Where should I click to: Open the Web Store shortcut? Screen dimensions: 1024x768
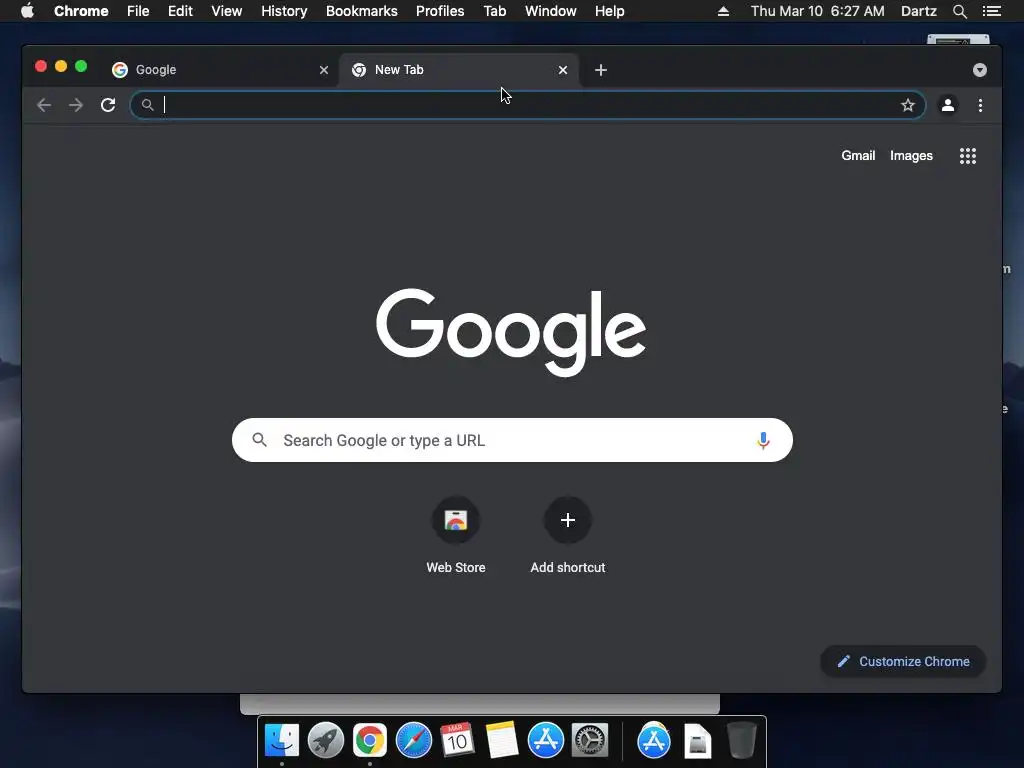456,536
